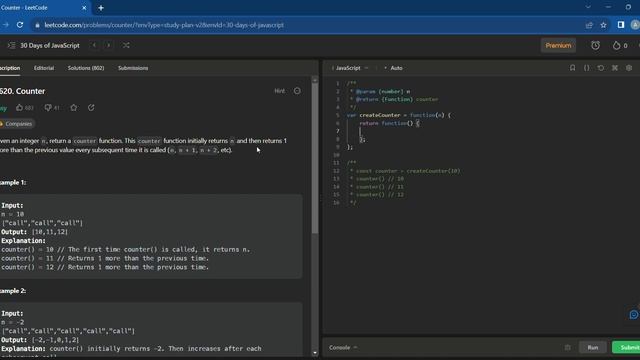Click the description scroll down arrow

[x=315, y=353]
